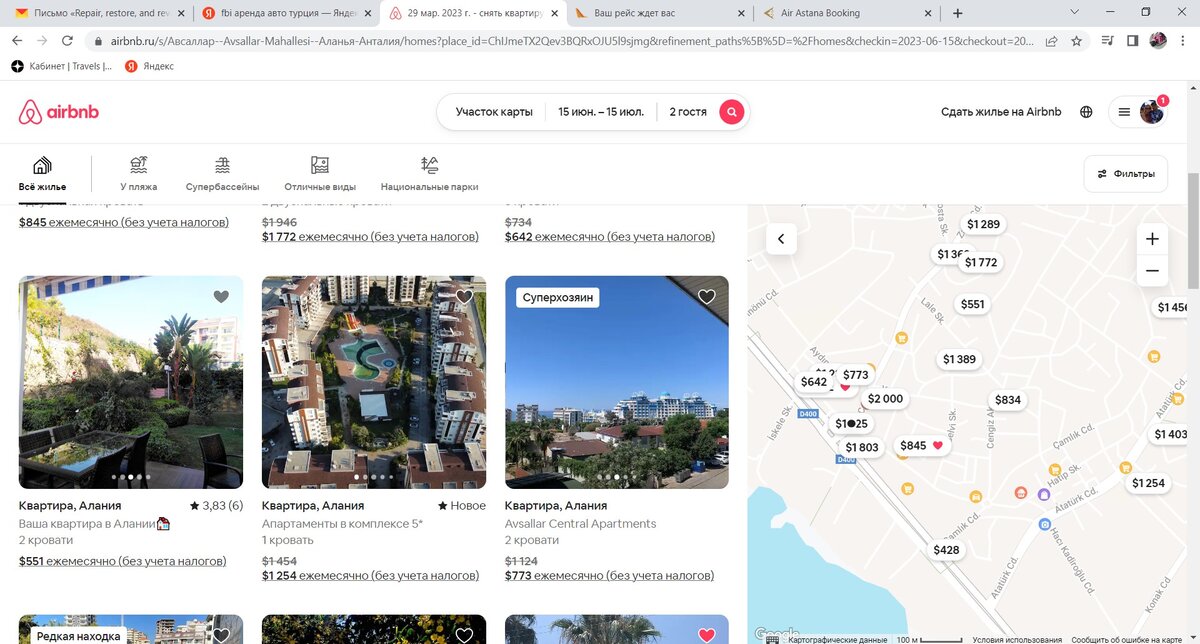Select the 'Всё жилье' category

pyautogui.click(x=42, y=174)
